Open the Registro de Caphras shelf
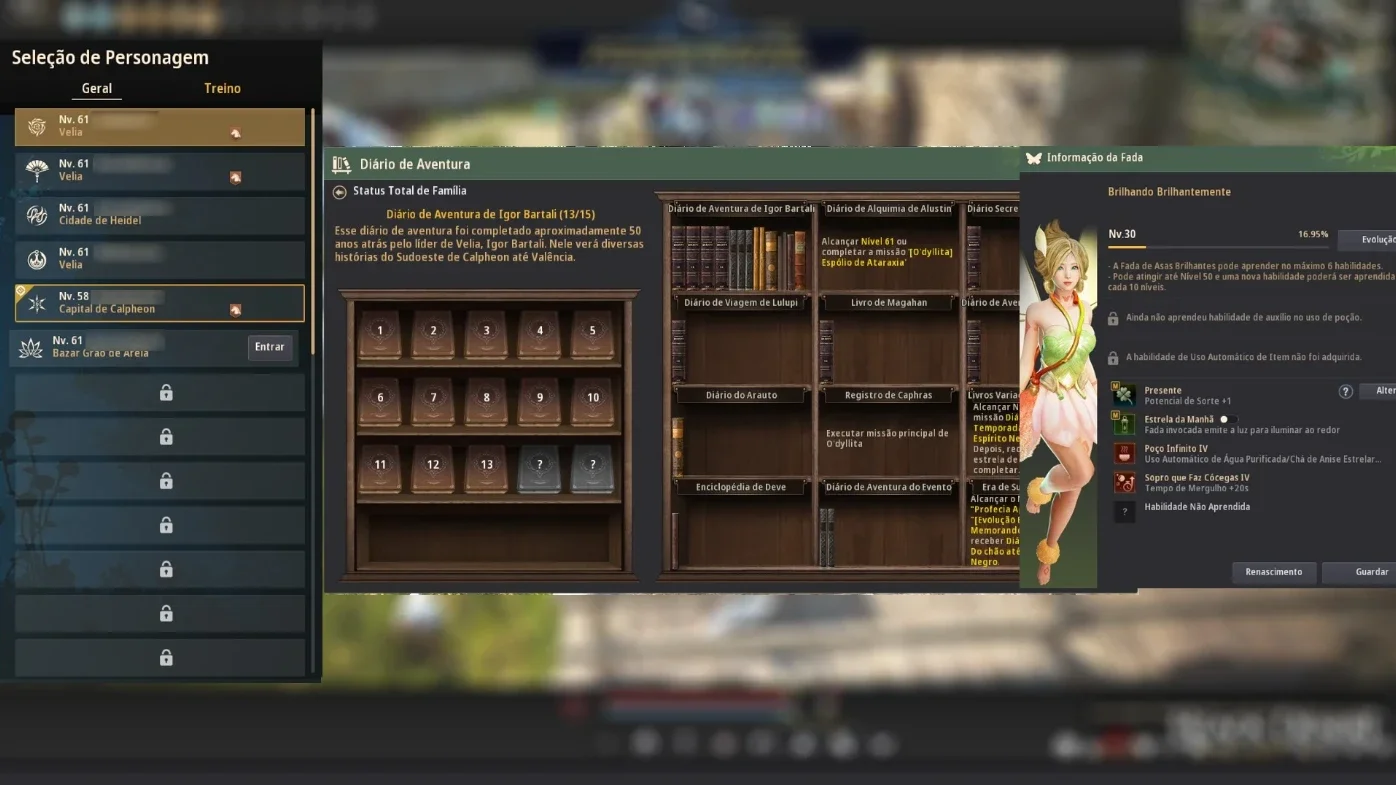This screenshot has width=1396, height=785. tap(888, 432)
